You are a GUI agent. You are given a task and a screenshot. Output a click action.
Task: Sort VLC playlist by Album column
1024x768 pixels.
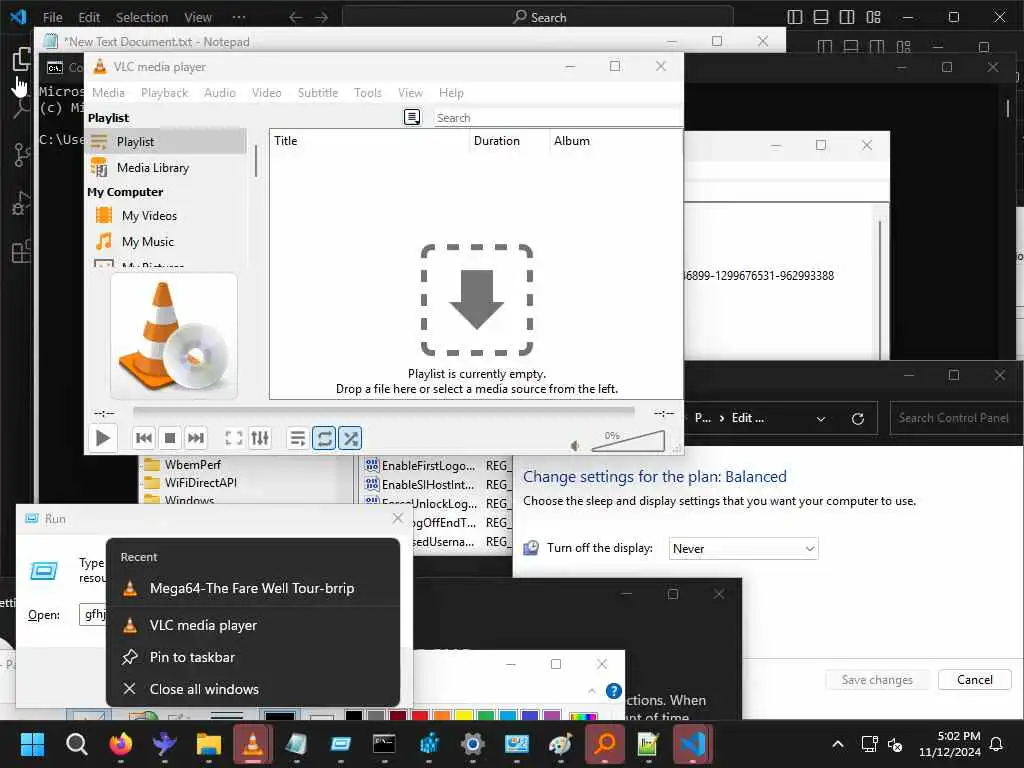click(616, 141)
